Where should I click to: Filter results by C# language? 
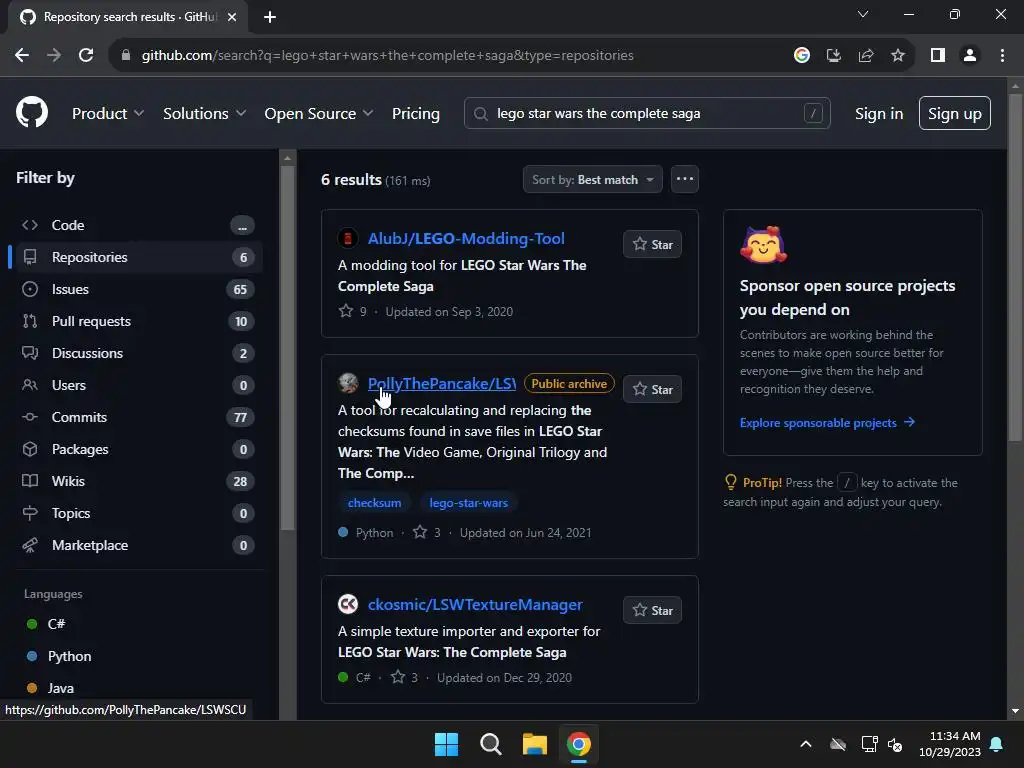pos(56,624)
